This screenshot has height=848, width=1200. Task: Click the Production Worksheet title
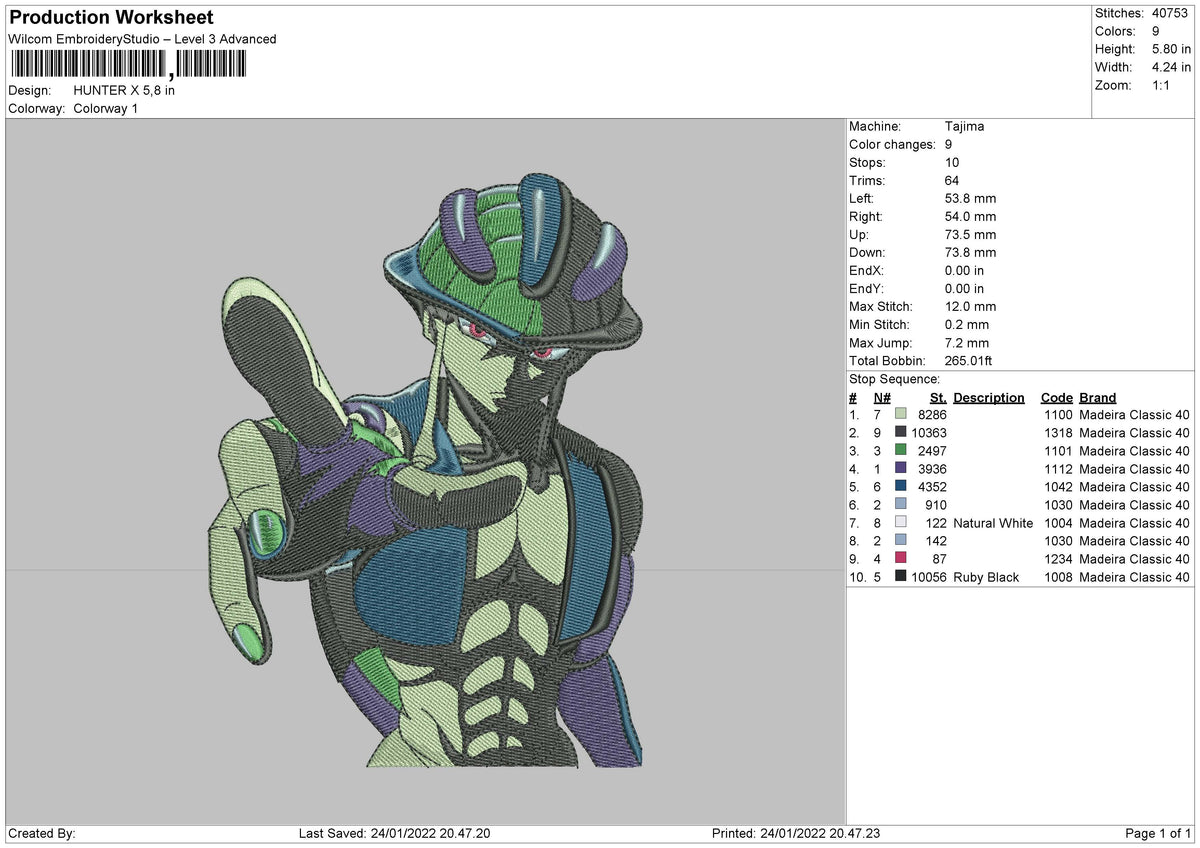click(111, 18)
